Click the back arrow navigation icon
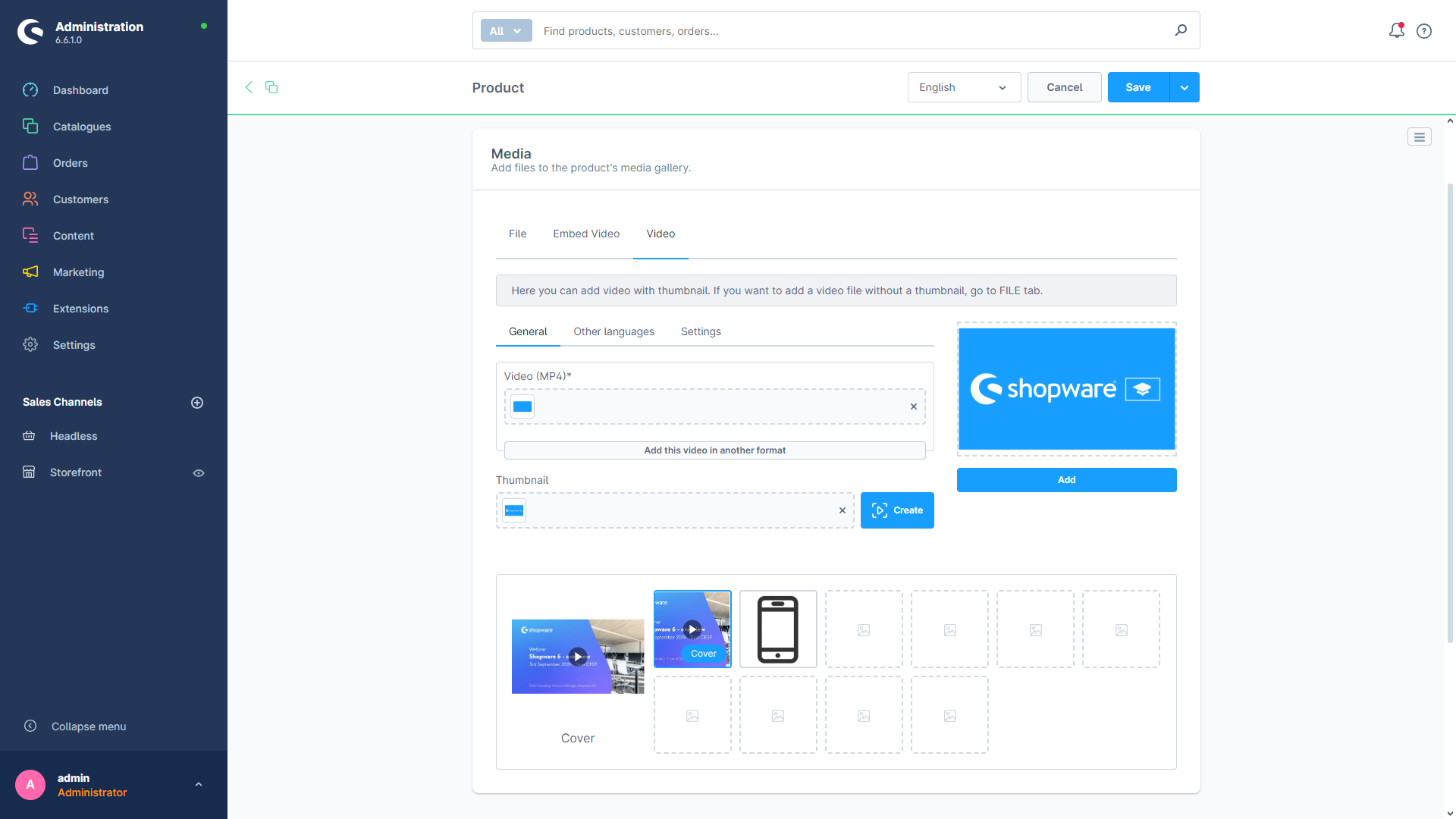 (x=249, y=87)
